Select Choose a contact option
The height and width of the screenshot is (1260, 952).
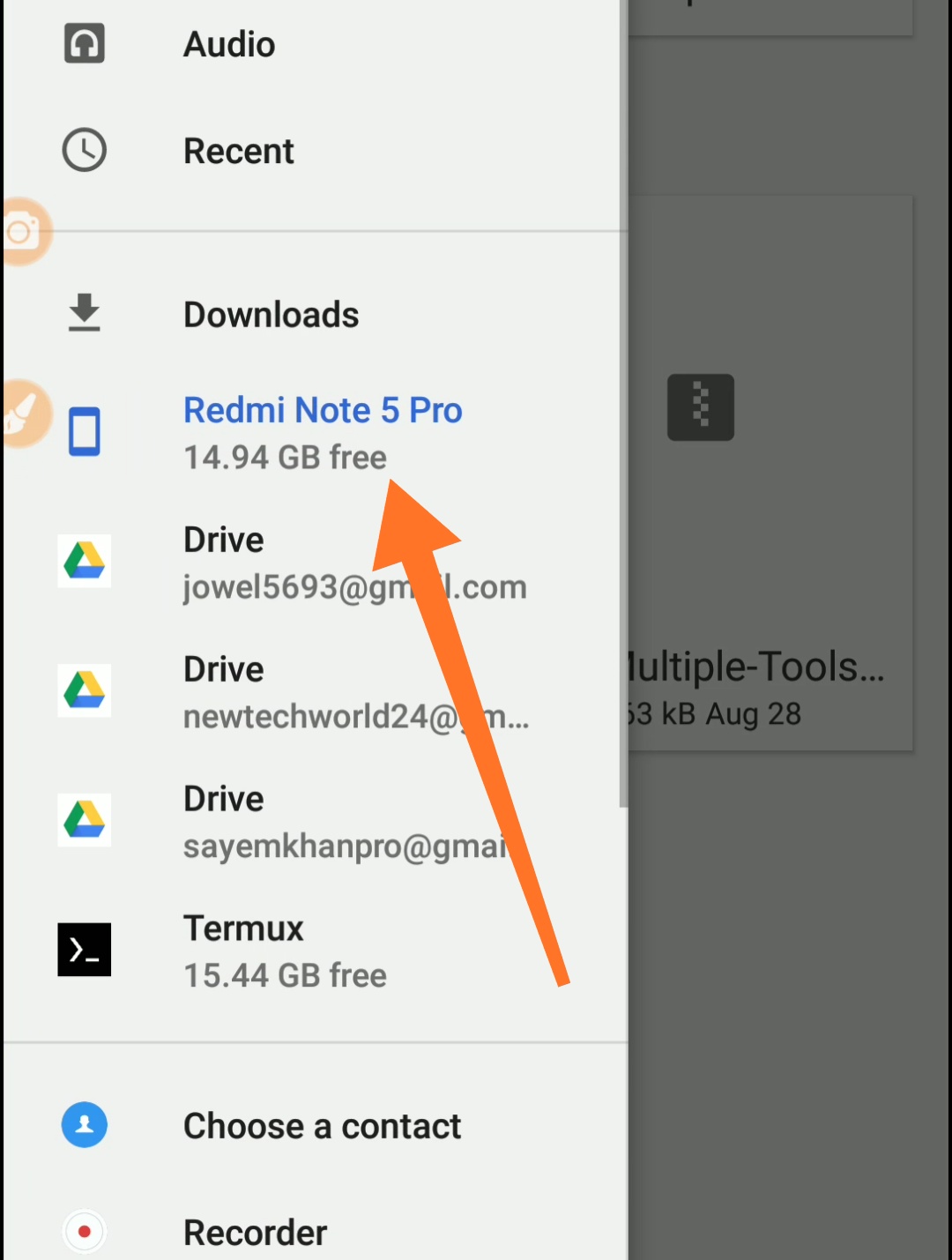pos(316,1126)
